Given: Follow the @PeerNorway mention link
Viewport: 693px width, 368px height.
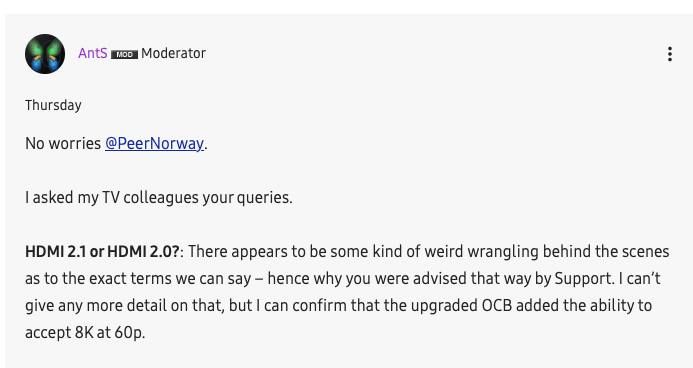Looking at the screenshot, I should pyautogui.click(x=154, y=144).
